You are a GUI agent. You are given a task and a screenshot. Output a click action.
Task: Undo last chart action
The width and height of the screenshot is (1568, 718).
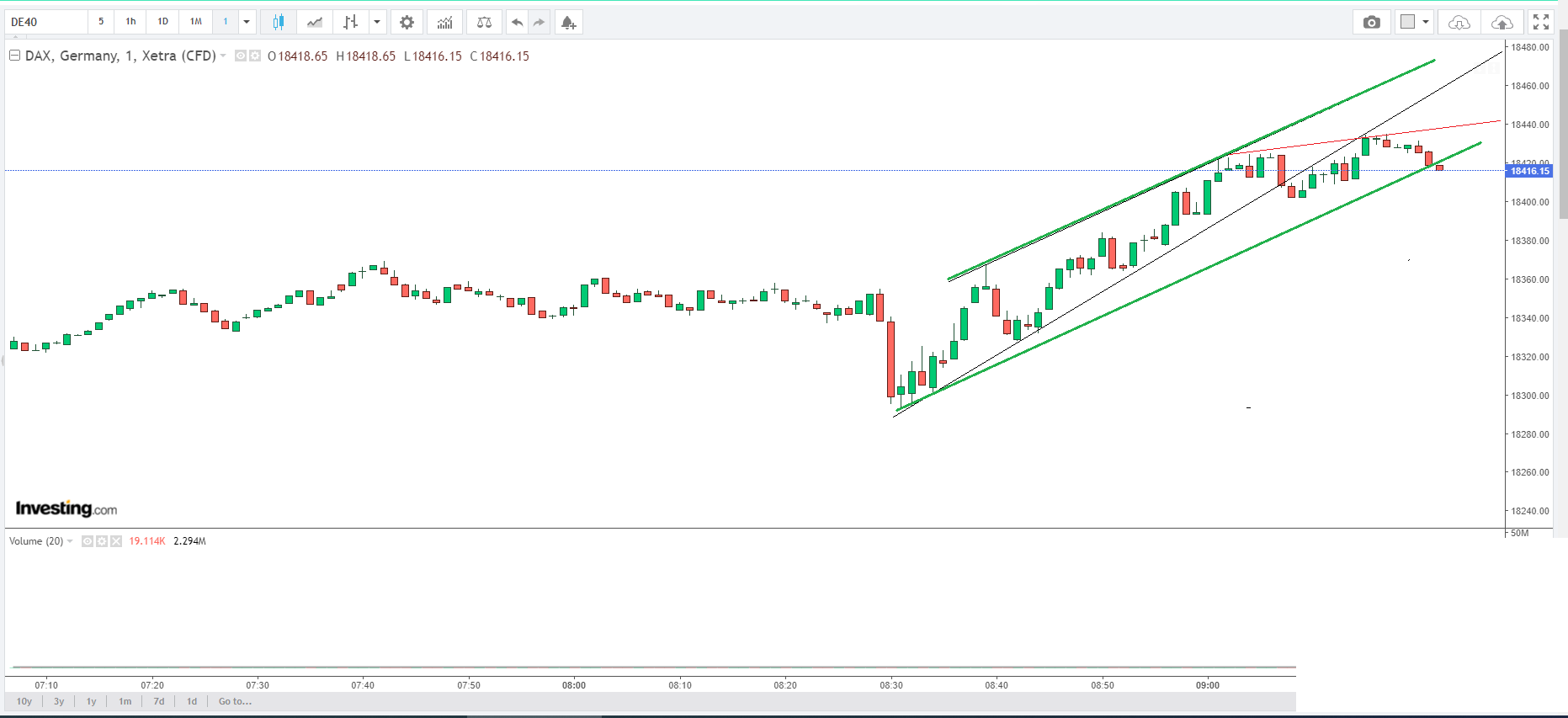point(517,22)
